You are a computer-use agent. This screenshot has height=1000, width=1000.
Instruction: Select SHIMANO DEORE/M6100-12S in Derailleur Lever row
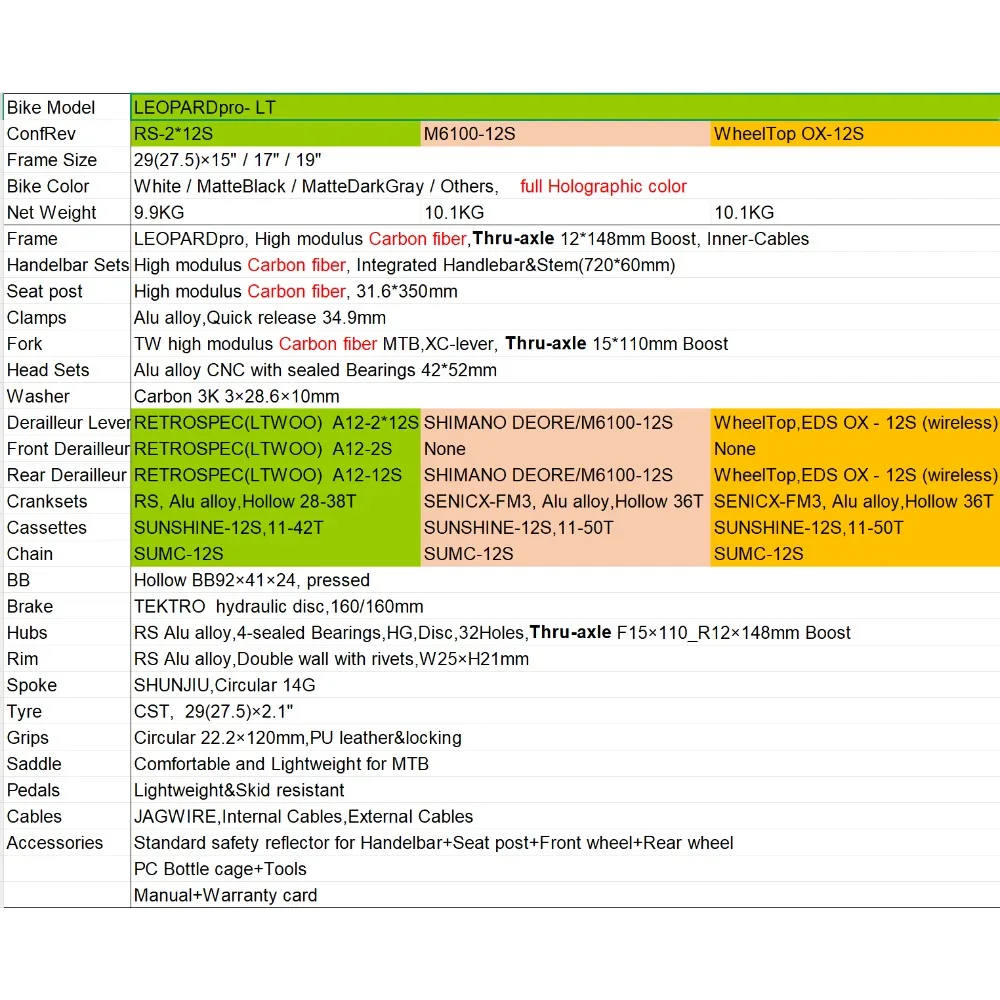point(565,423)
